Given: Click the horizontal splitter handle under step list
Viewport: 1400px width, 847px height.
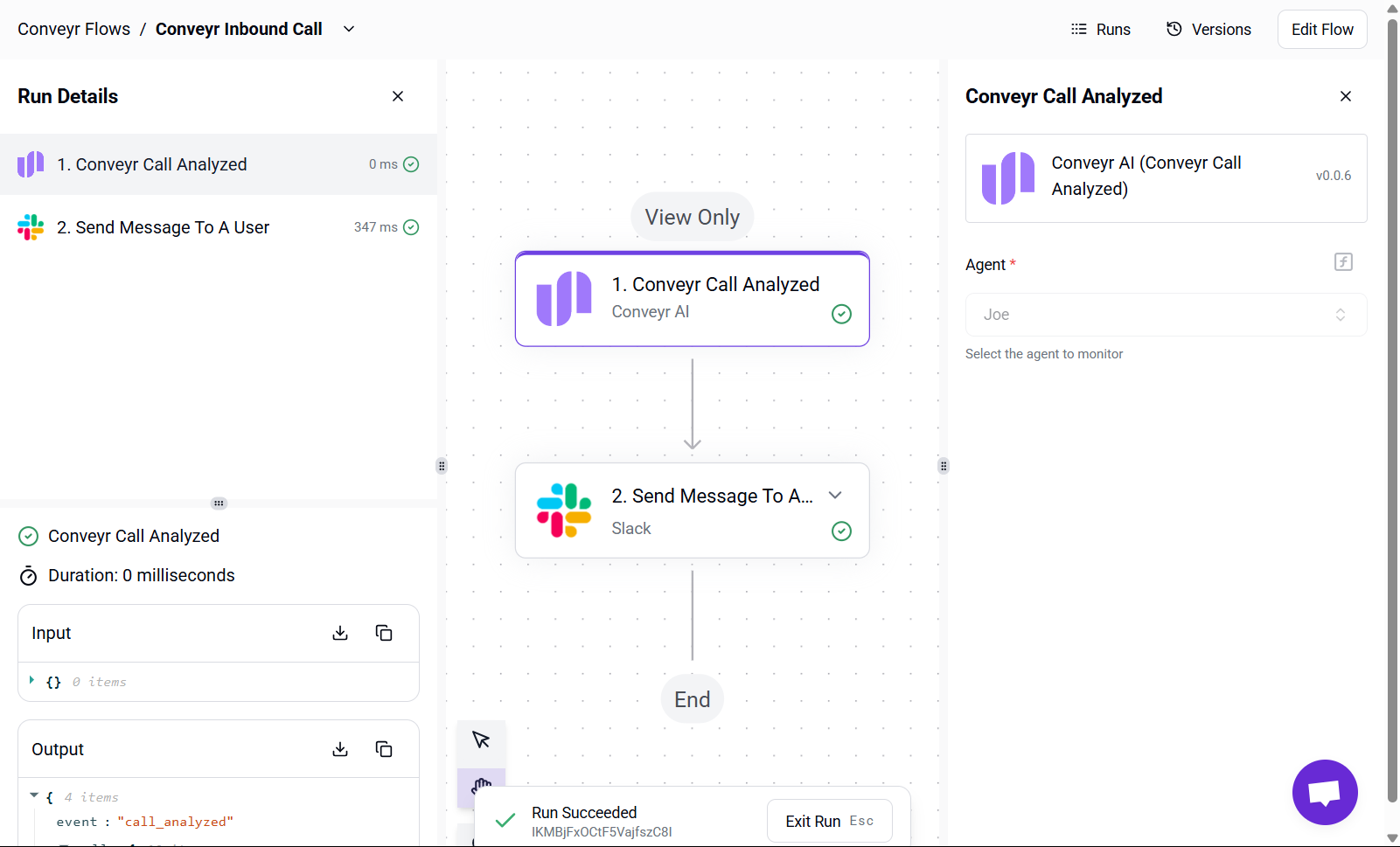Looking at the screenshot, I should pos(219,503).
